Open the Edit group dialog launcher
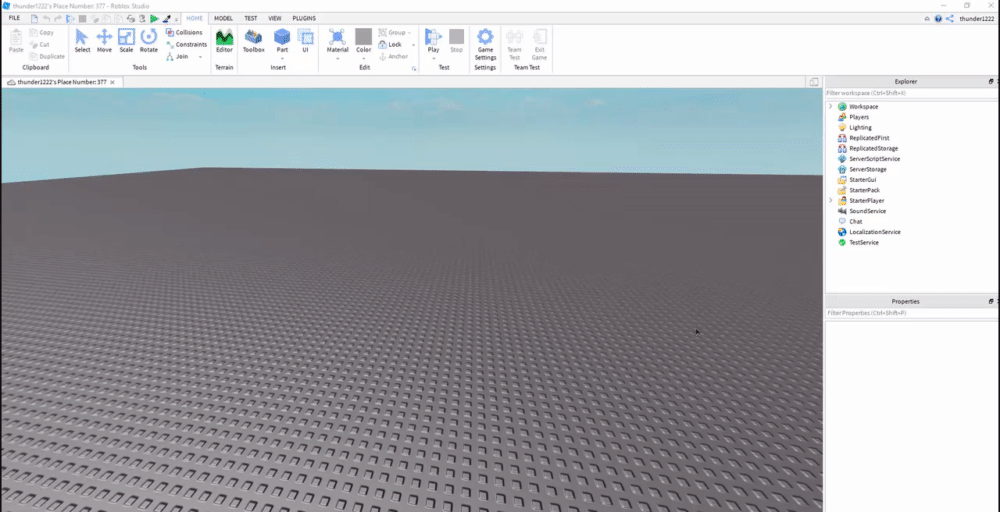The image size is (1000, 512). pyautogui.click(x=413, y=68)
